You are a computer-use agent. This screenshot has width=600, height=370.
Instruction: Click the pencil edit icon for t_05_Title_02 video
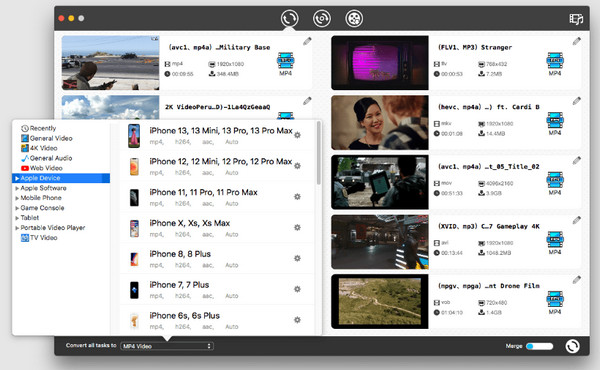coord(577,161)
